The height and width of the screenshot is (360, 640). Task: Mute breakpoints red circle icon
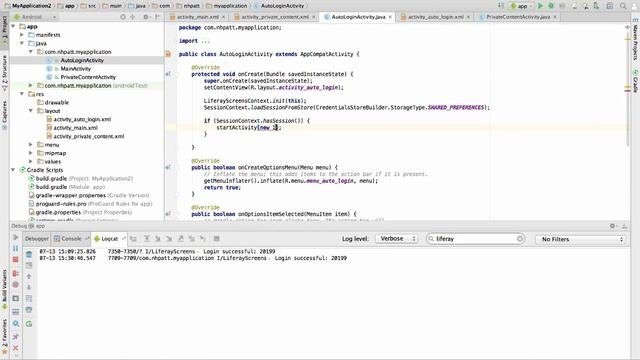(16, 285)
